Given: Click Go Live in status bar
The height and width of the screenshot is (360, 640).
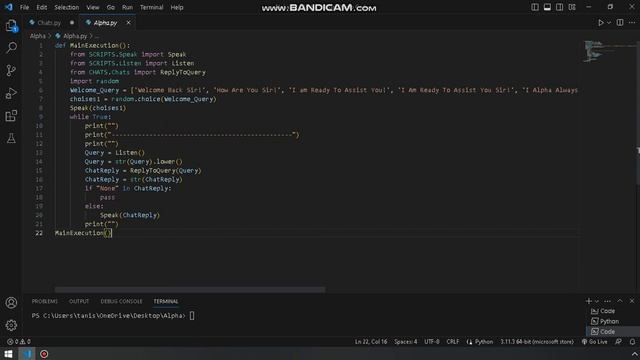Looking at the screenshot, I should click(595, 342).
